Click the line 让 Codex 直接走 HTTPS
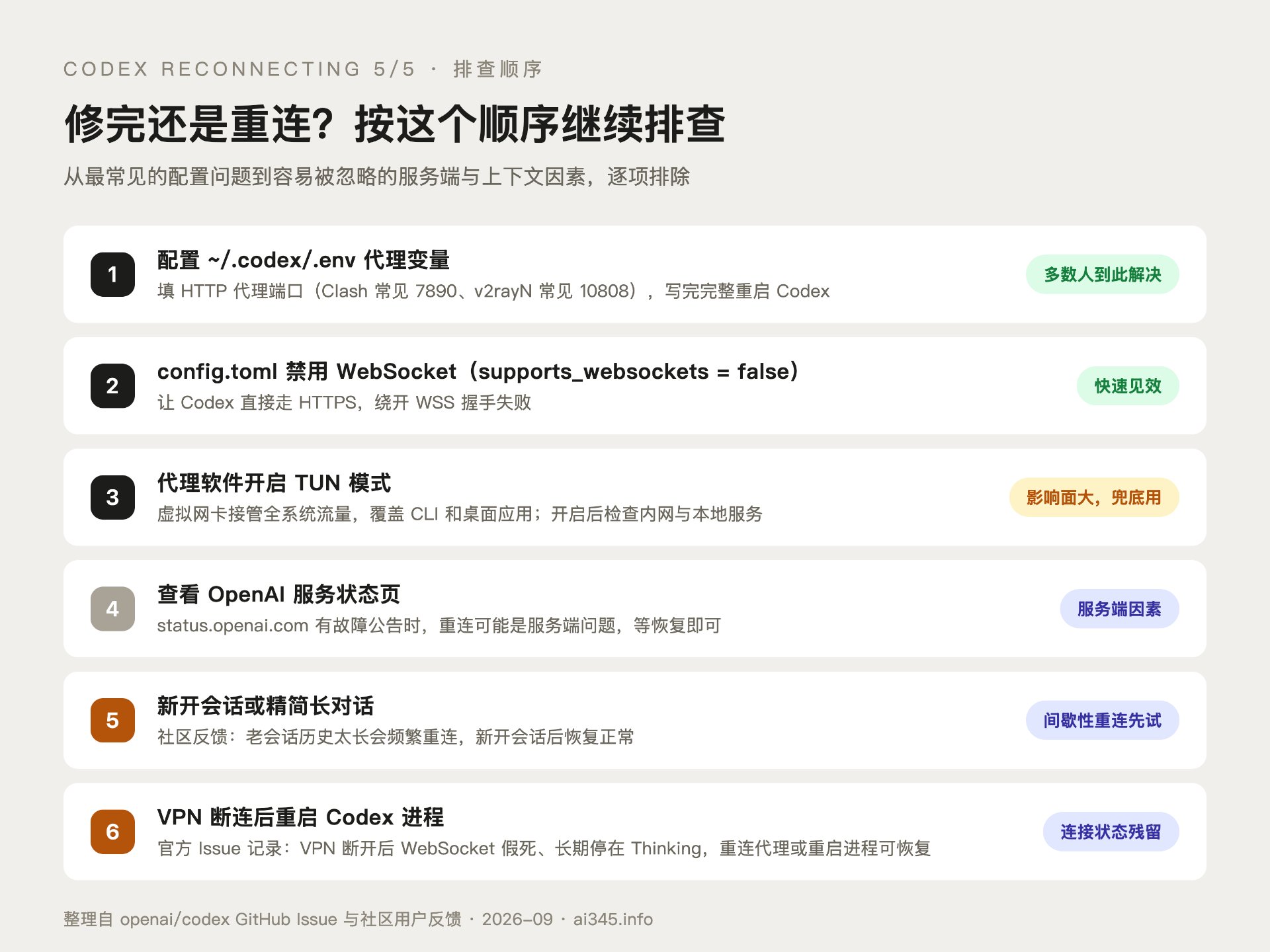 pos(344,403)
